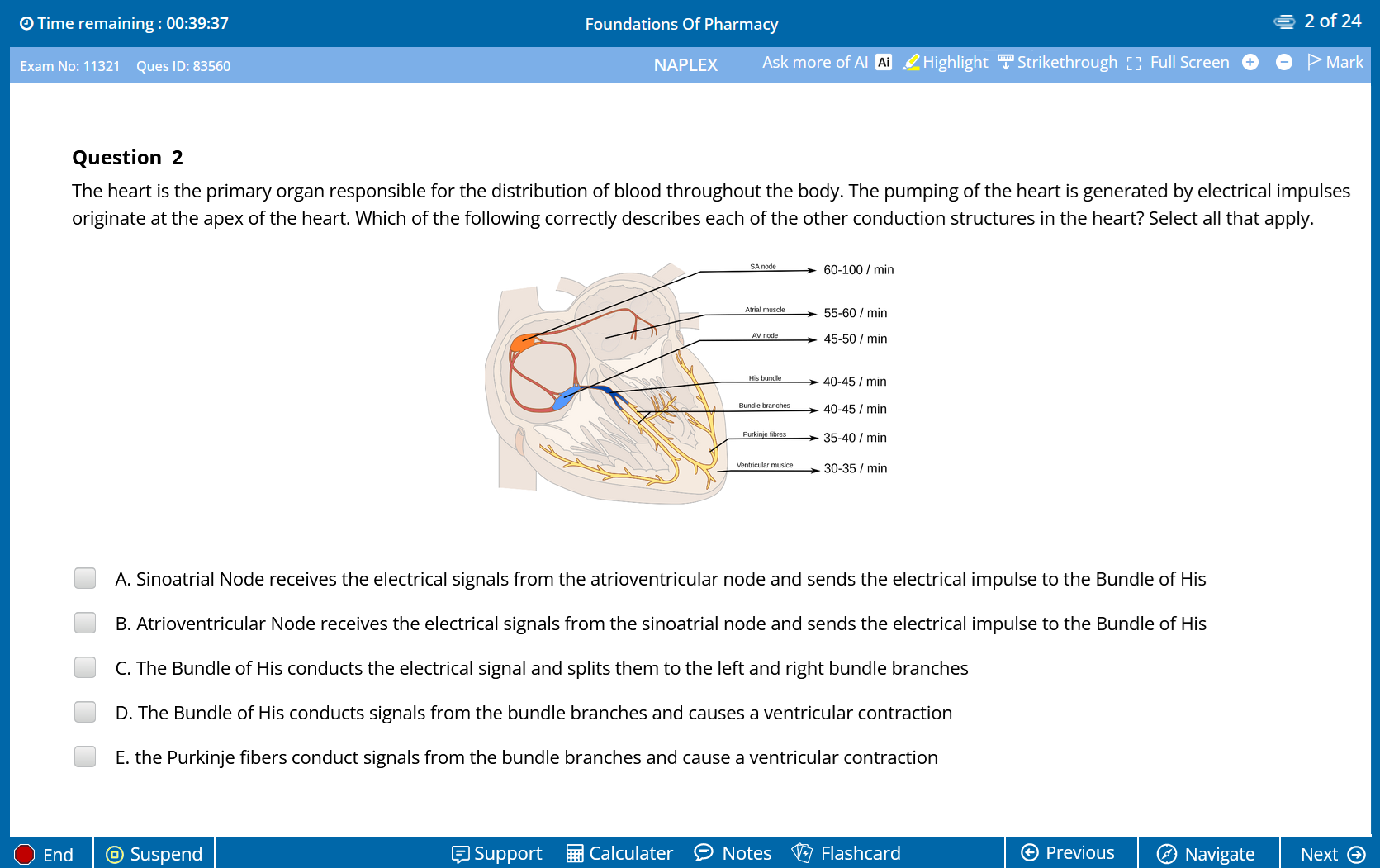The width and height of the screenshot is (1380, 868).
Task: Open the Notes panel
Action: click(733, 853)
